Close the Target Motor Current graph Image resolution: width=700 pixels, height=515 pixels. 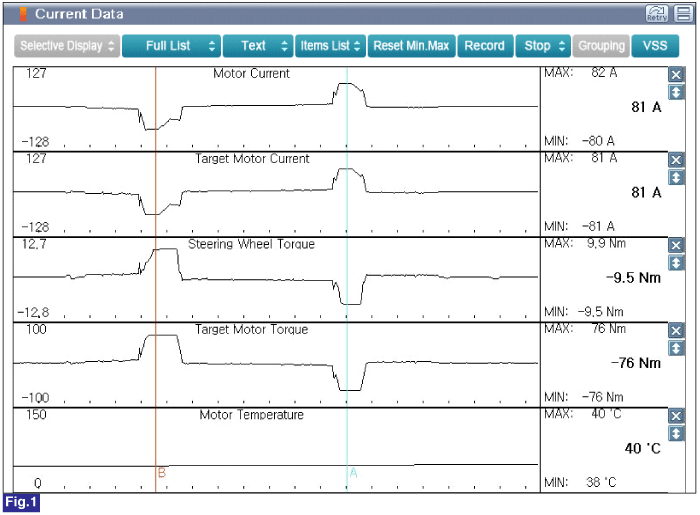pyautogui.click(x=676, y=160)
